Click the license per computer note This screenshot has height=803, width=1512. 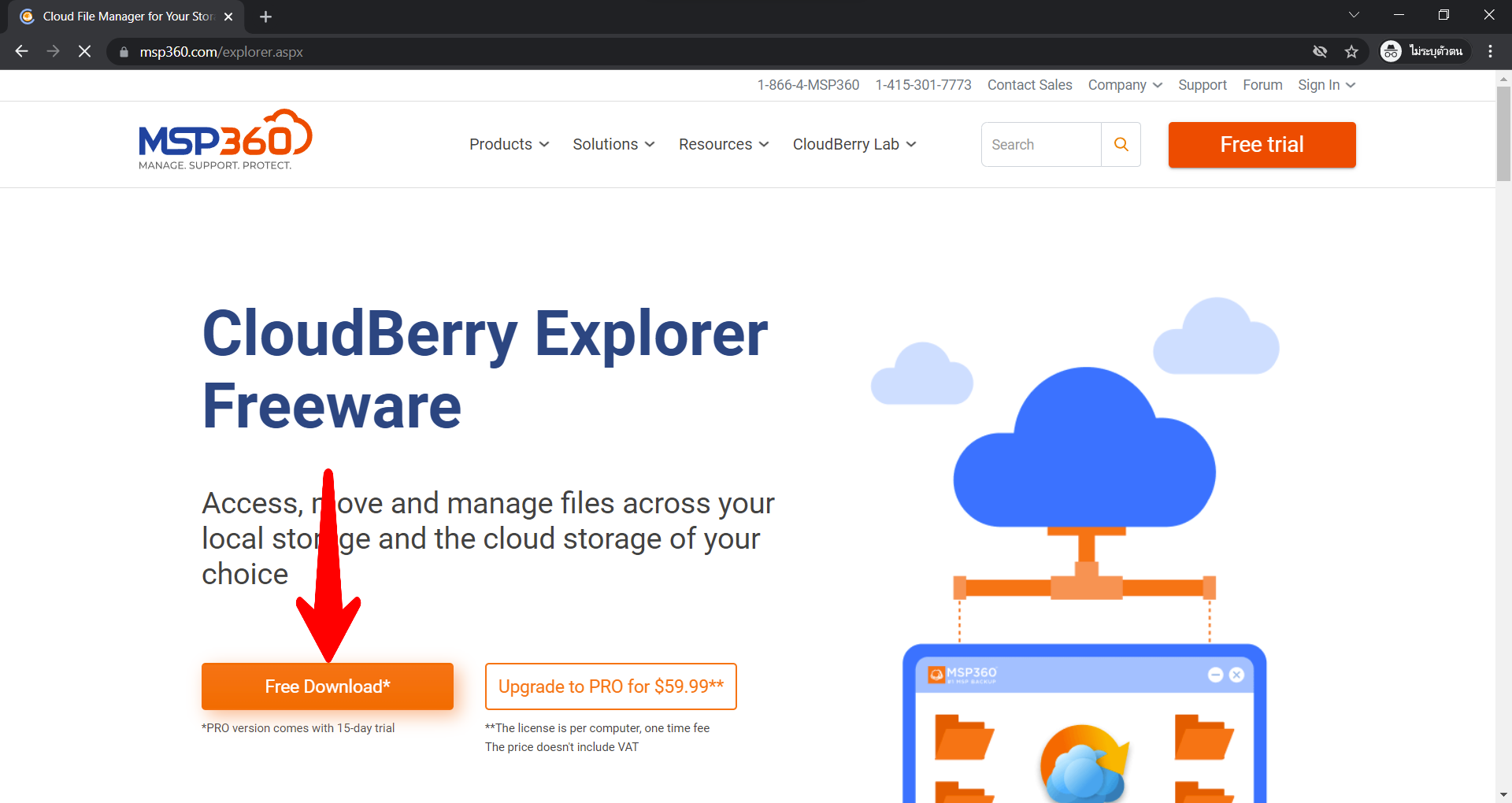597,728
